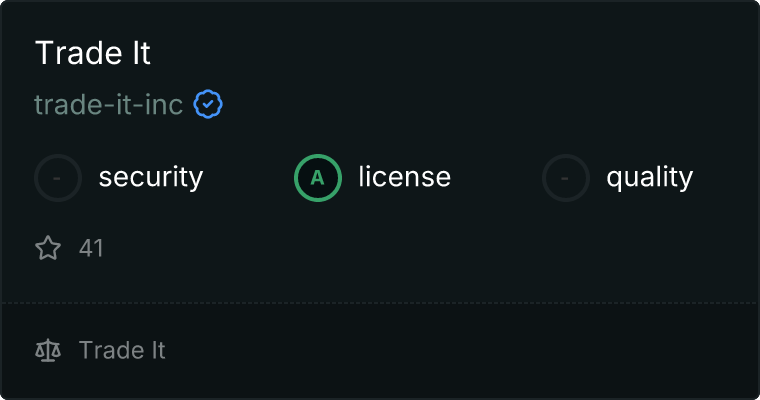Click the scales license icon

point(48,350)
